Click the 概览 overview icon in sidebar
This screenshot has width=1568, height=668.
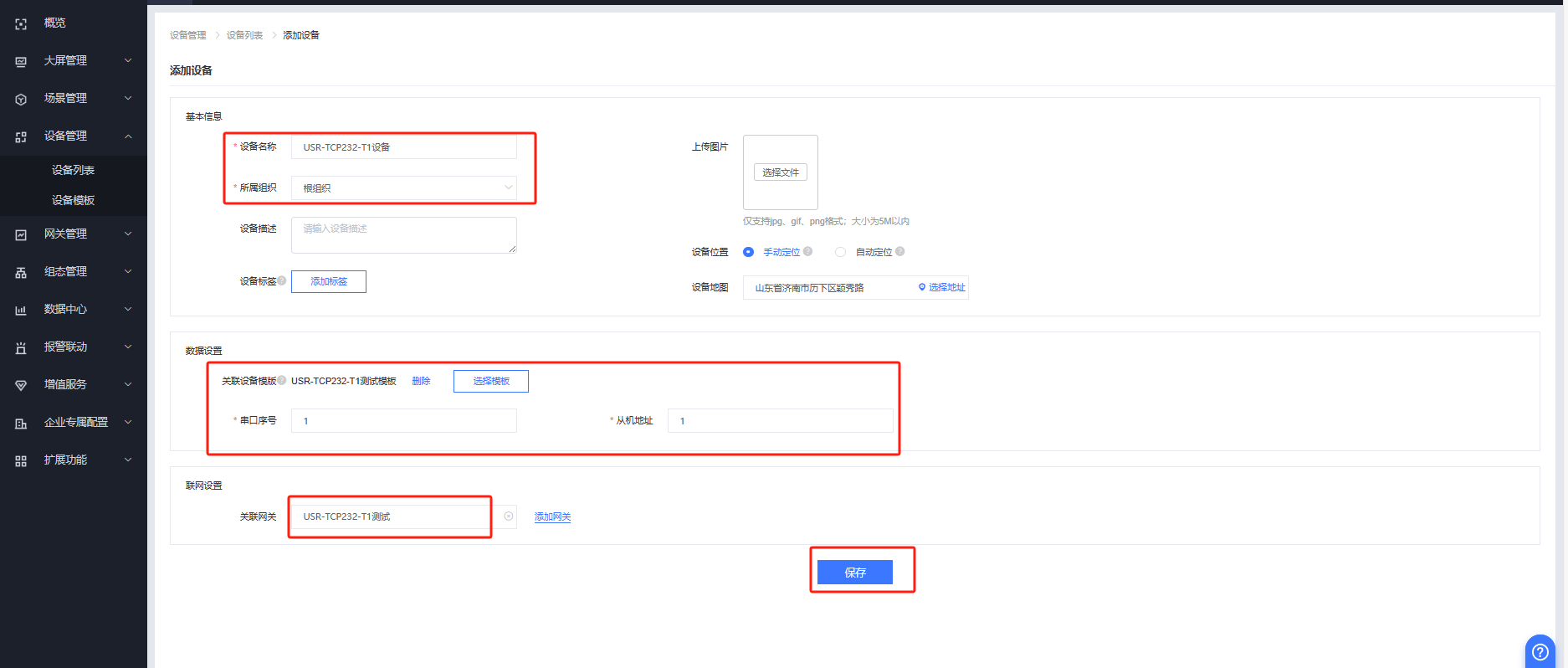pos(21,24)
